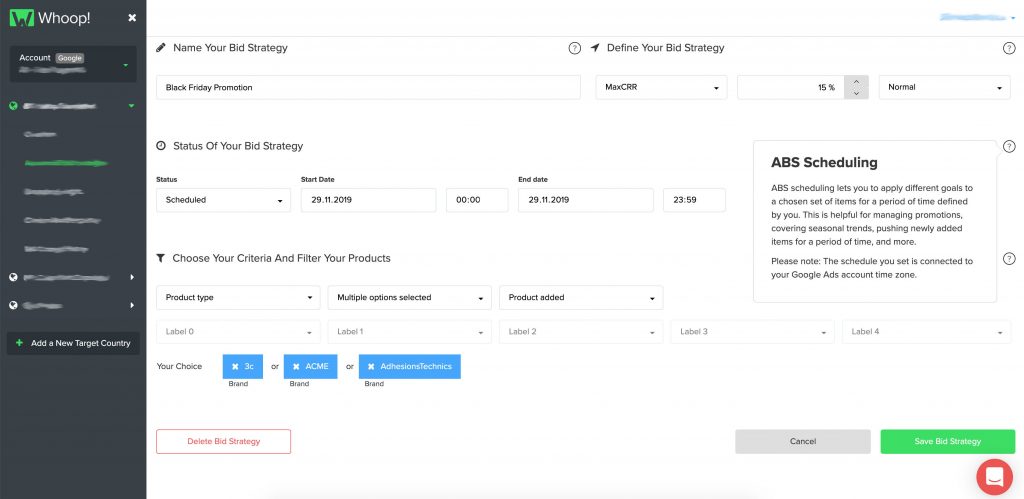Click the arrow icon beside Define Your Bid Strategy
The height and width of the screenshot is (499, 1024).
point(595,48)
